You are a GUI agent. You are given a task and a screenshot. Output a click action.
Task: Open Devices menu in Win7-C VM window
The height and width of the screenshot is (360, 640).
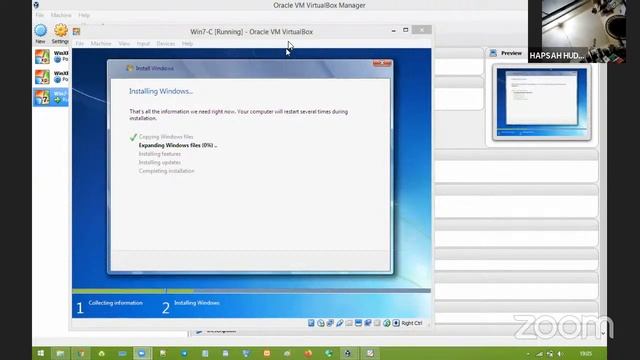click(x=166, y=43)
